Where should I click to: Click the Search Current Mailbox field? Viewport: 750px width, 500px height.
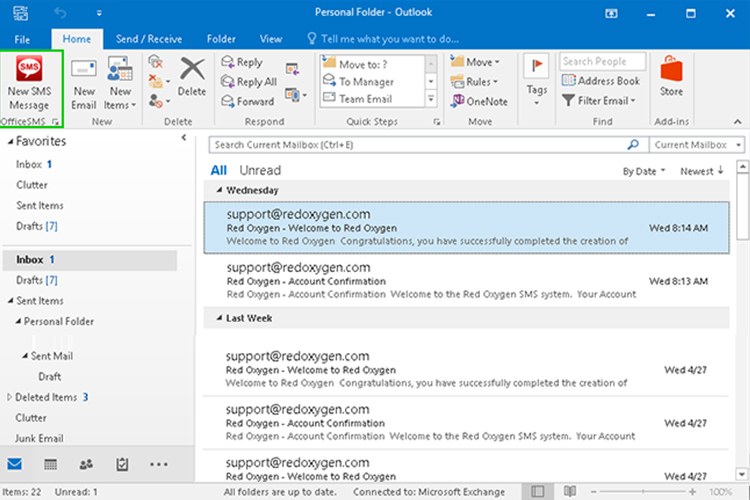click(428, 144)
